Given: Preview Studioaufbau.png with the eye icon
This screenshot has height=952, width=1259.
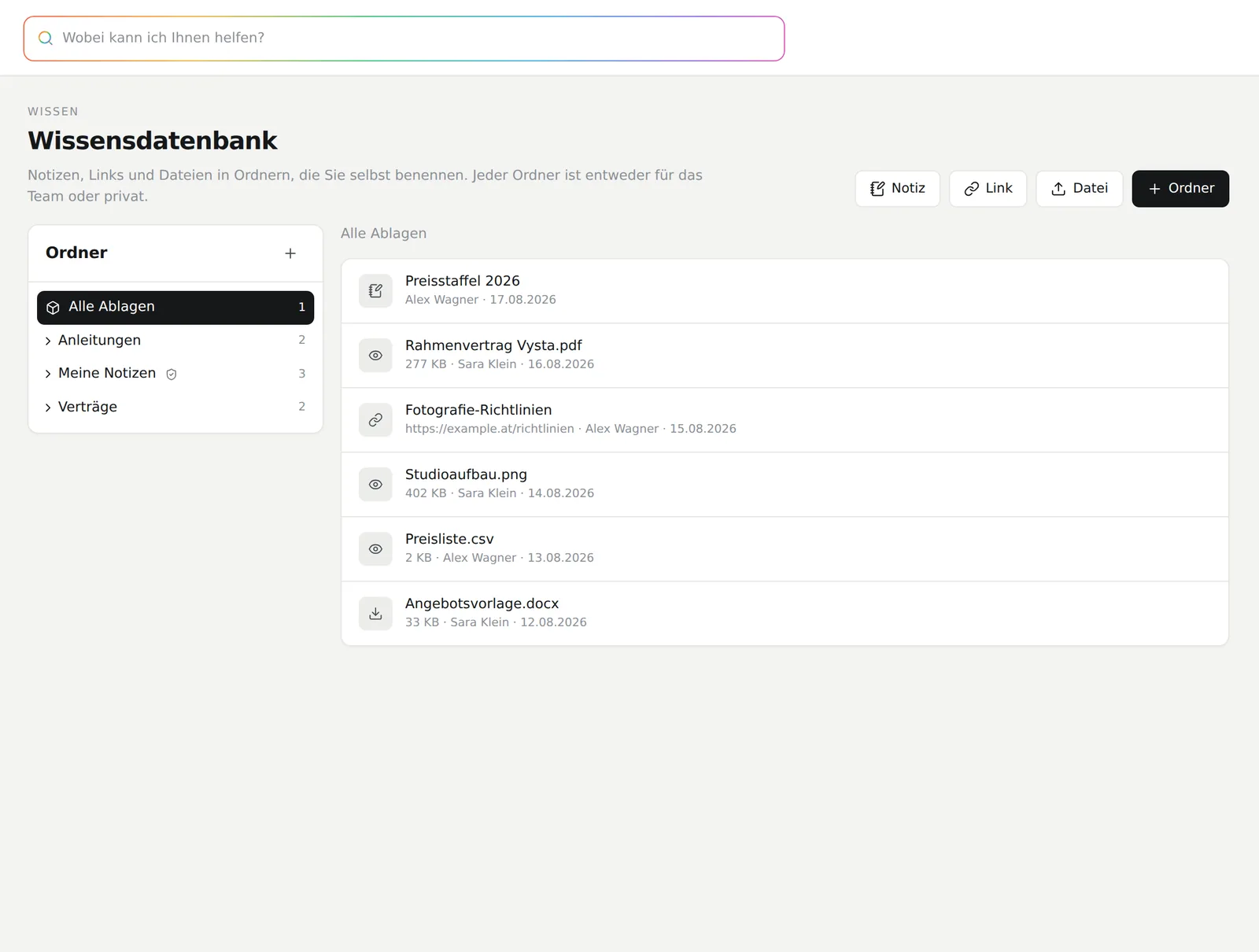Looking at the screenshot, I should (x=375, y=485).
